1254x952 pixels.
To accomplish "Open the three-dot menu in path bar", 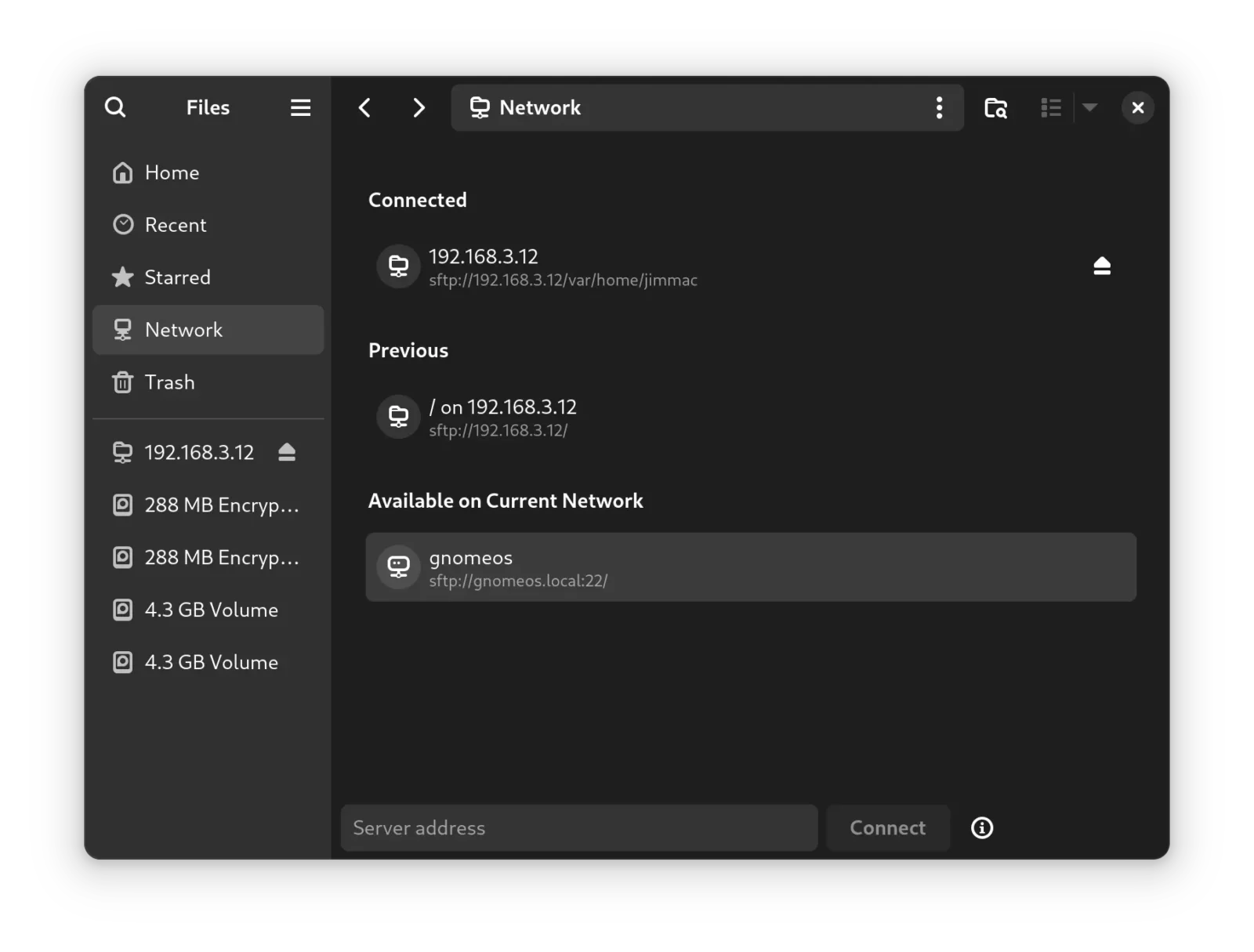I will point(939,107).
